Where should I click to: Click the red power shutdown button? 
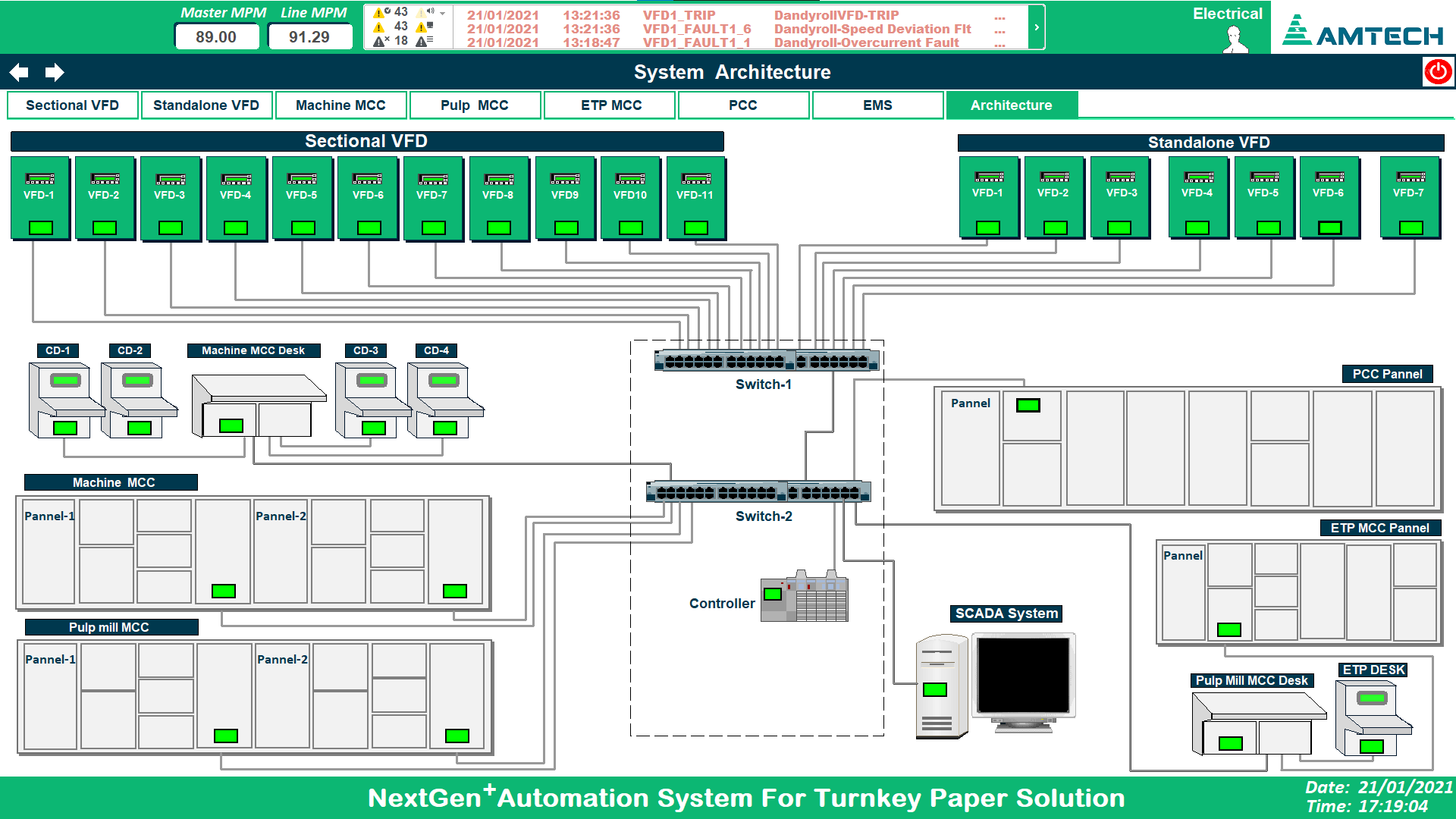[1438, 72]
